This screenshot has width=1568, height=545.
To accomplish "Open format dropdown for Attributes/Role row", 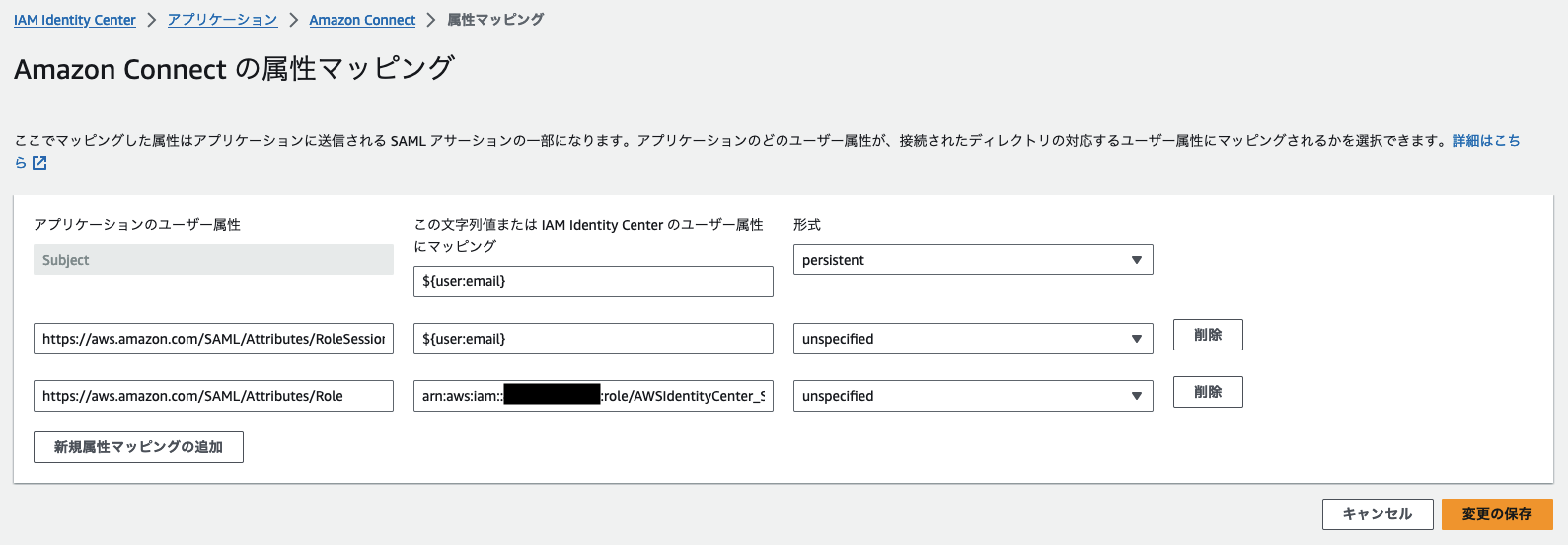I will [973, 396].
